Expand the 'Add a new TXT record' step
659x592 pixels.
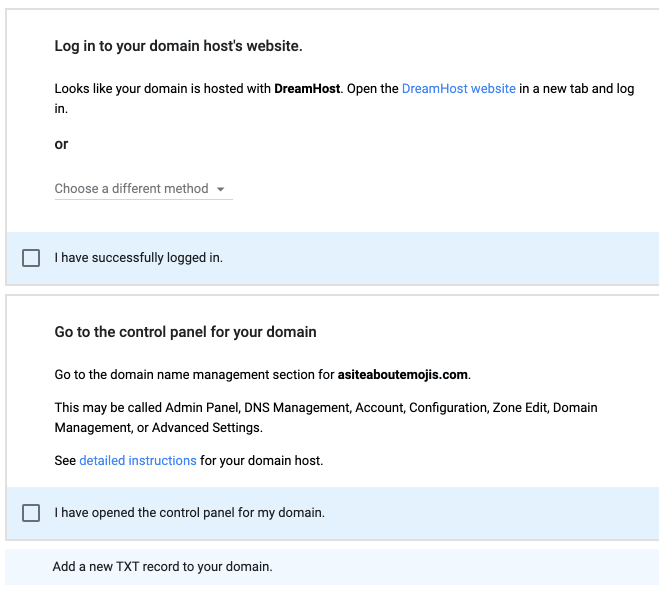[x=162, y=567]
